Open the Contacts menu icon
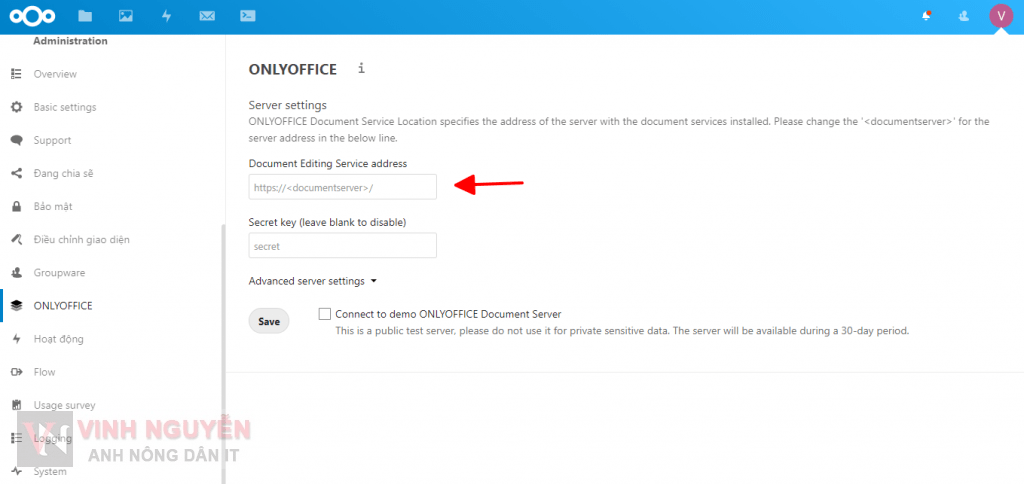This screenshot has width=1024, height=484. (963, 16)
